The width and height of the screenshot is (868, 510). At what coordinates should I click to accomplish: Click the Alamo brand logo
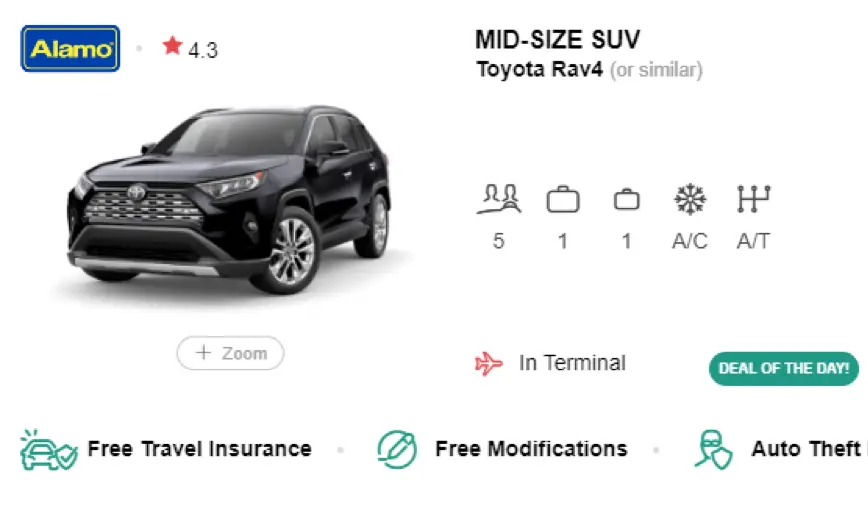[70, 49]
